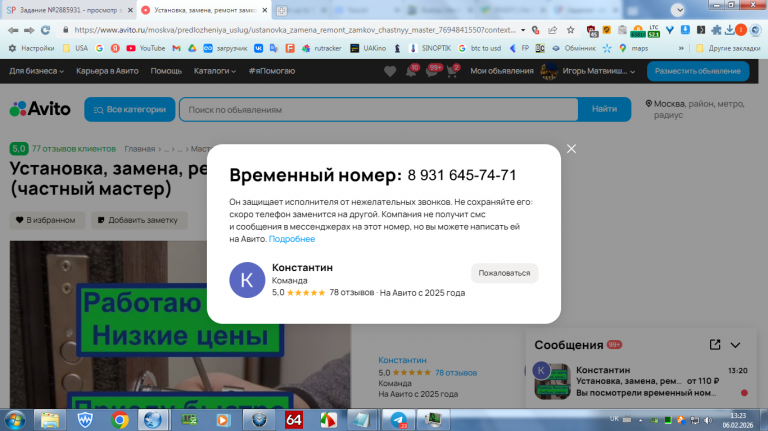Open the #яПомогаю link
The image size is (768, 431).
coord(272,71)
